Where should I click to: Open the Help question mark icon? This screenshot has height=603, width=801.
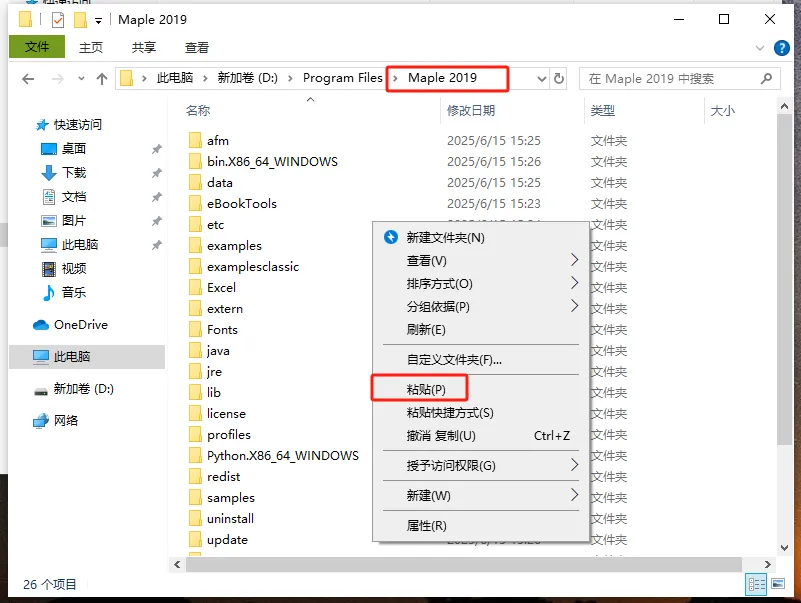(x=782, y=48)
